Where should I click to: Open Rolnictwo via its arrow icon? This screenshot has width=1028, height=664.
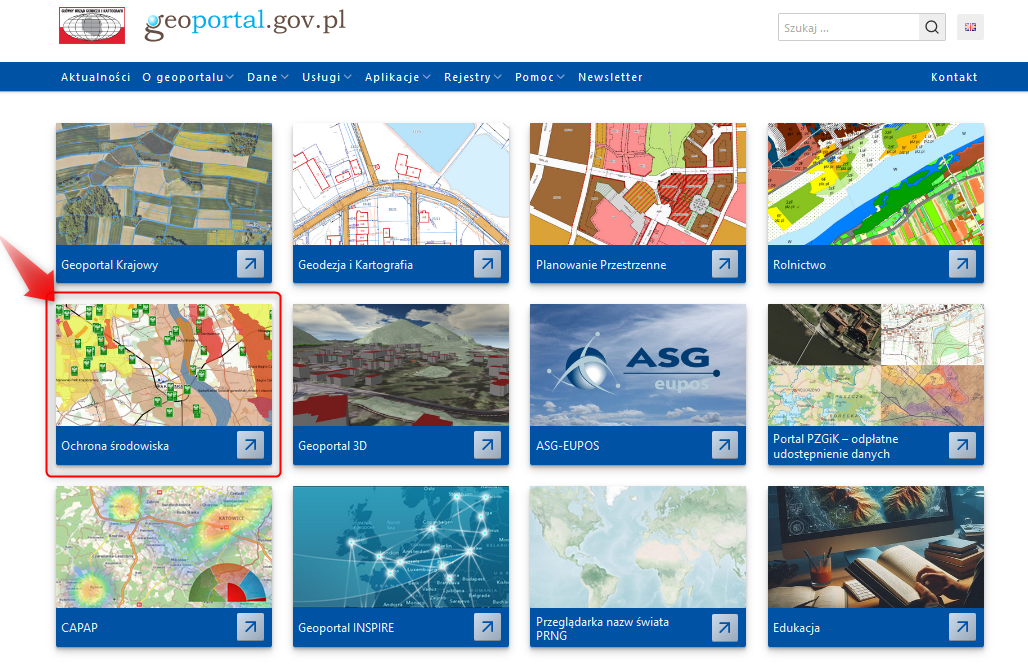click(x=962, y=264)
